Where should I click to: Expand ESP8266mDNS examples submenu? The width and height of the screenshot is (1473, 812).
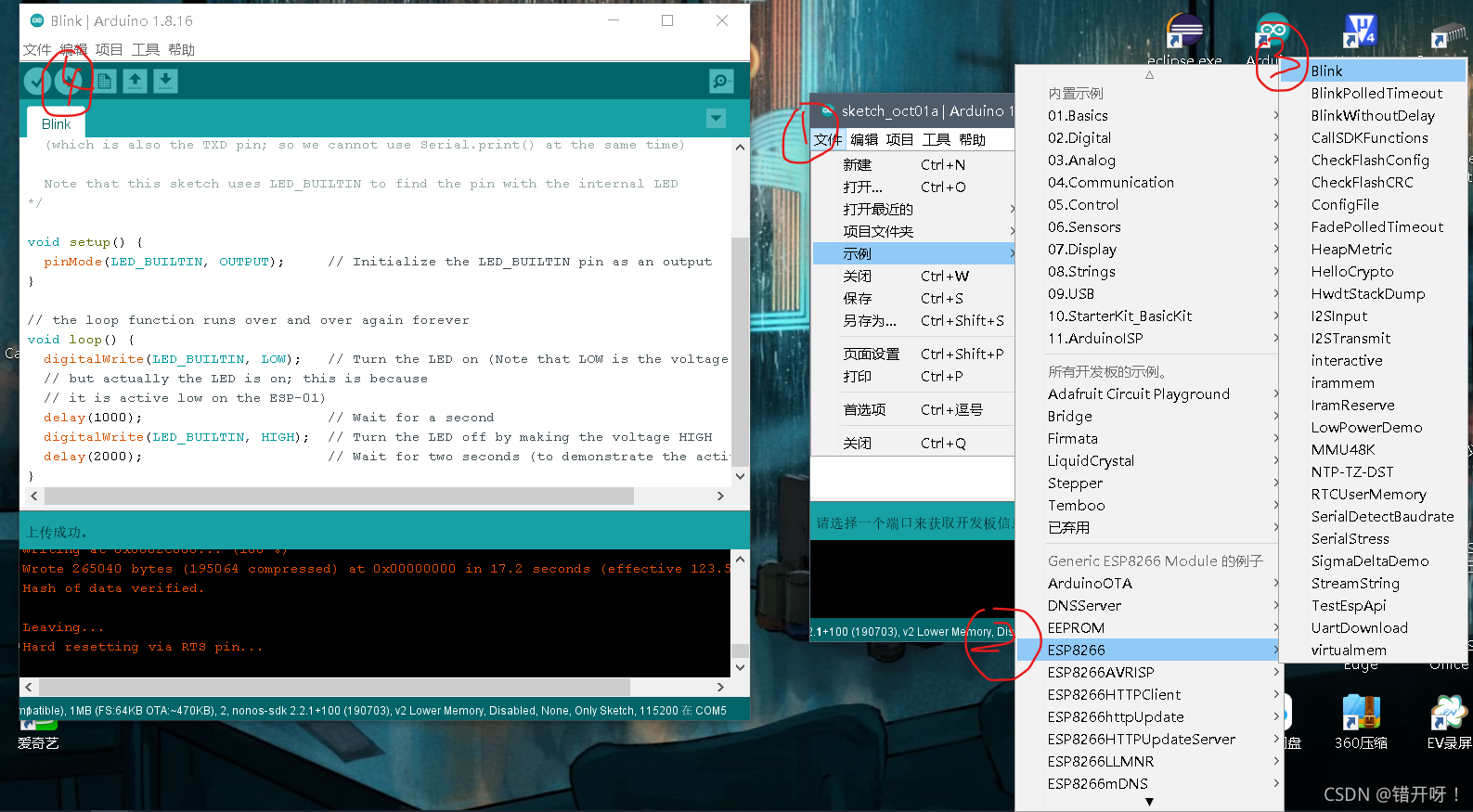coord(1150,783)
